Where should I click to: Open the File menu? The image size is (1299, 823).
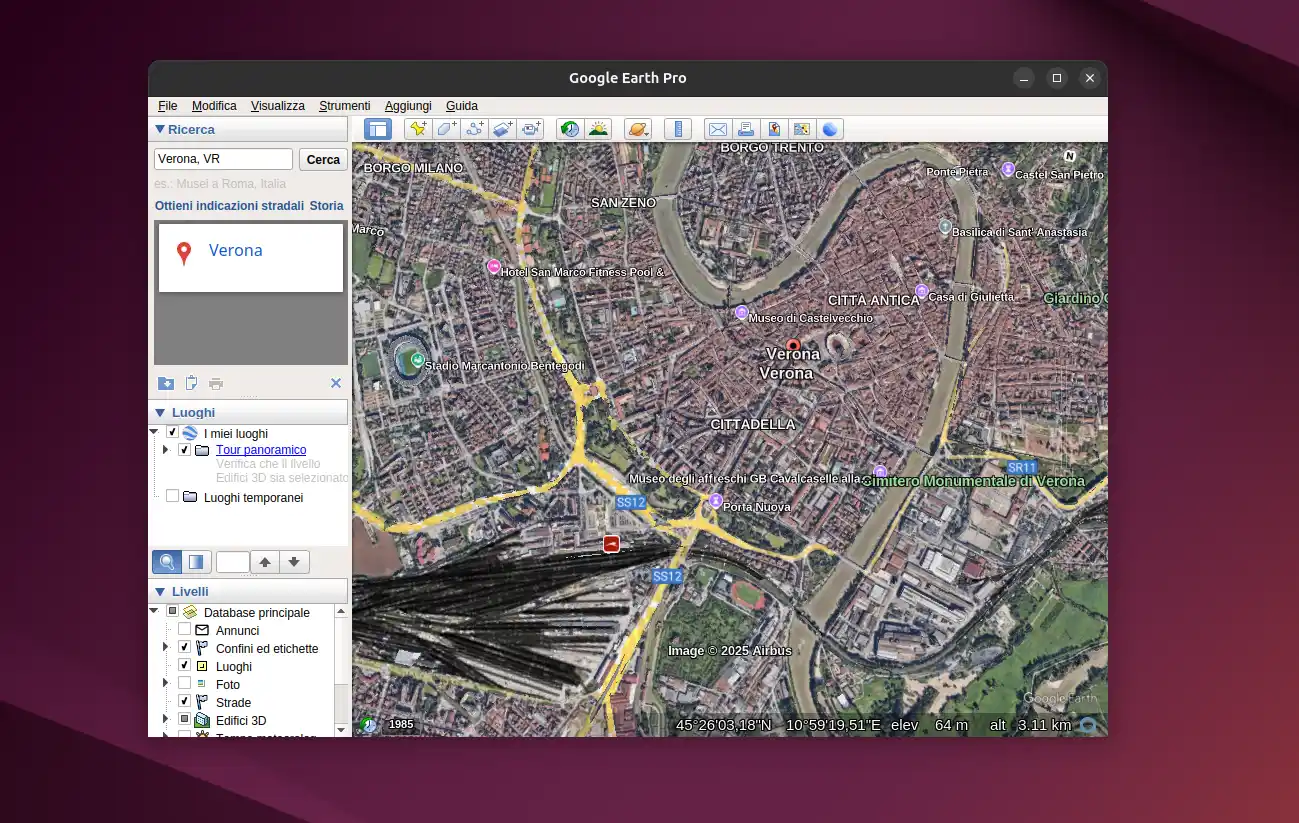coord(168,106)
